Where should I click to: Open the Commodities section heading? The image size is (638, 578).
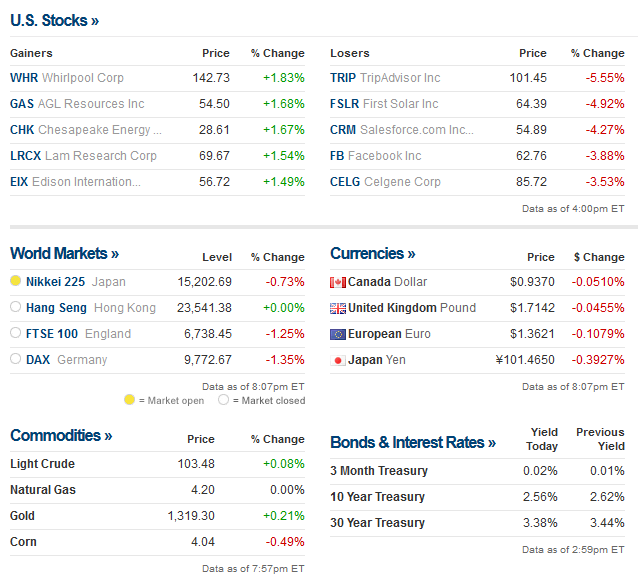61,436
